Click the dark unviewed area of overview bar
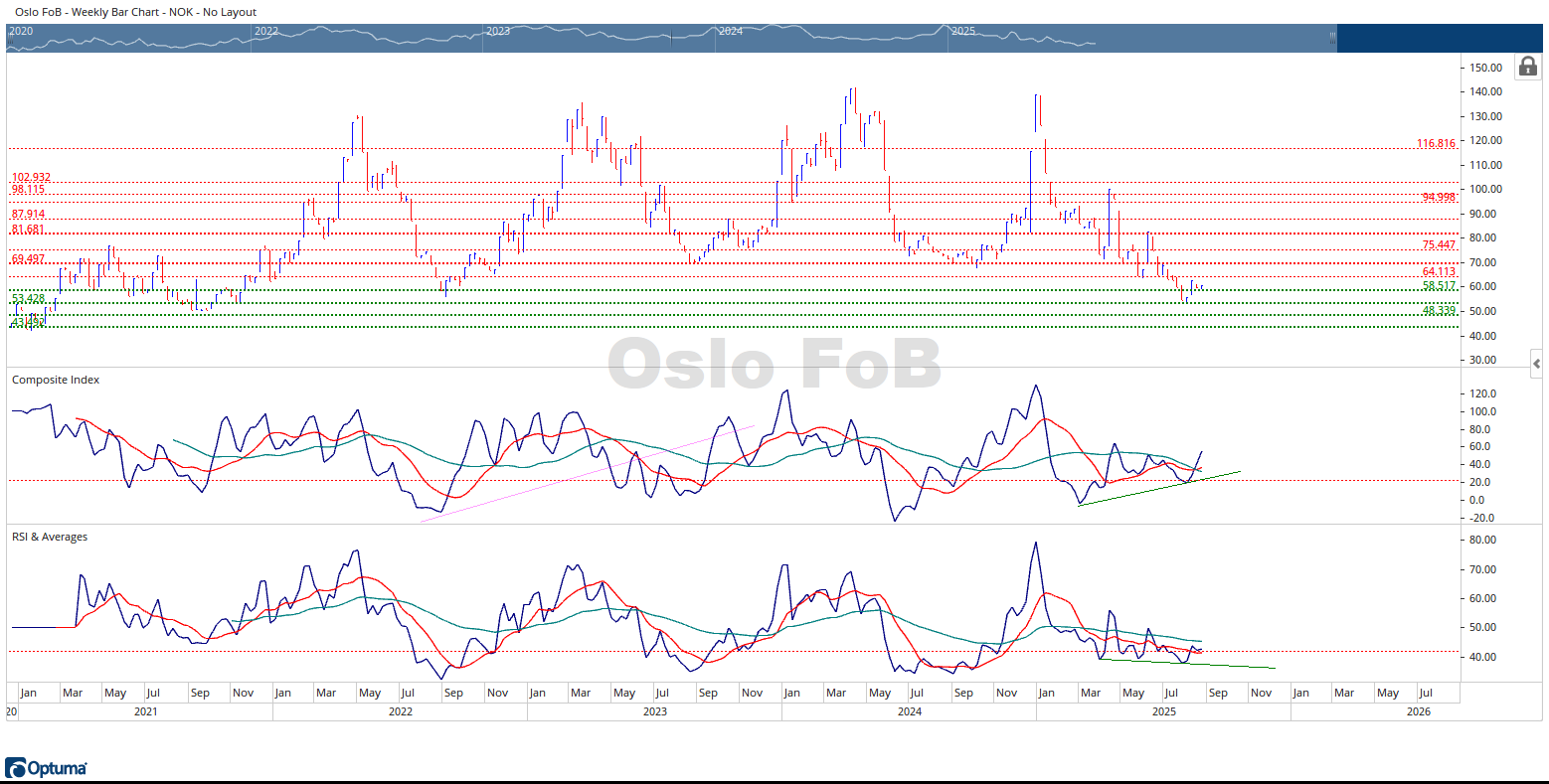Image resolution: width=1549 pixels, height=784 pixels. click(x=1442, y=38)
